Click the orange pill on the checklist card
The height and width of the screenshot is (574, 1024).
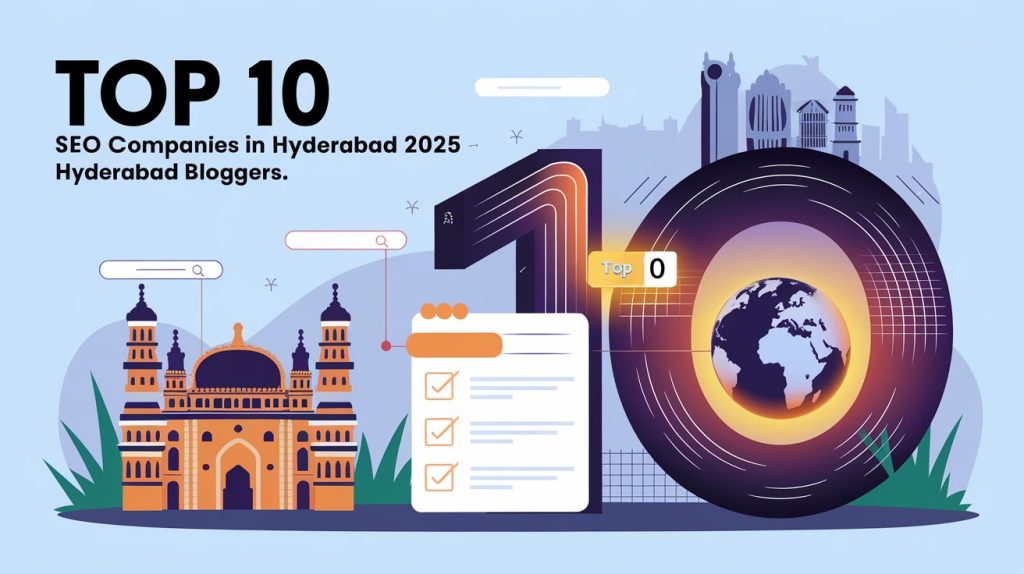pos(454,345)
